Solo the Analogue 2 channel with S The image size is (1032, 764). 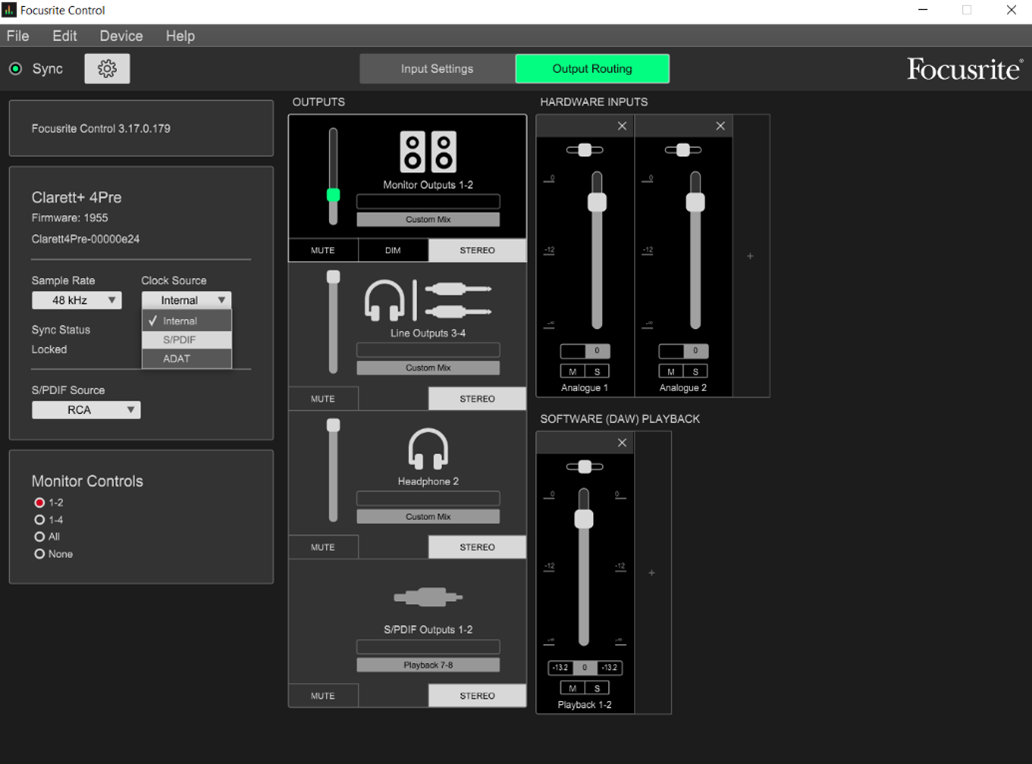click(x=696, y=371)
